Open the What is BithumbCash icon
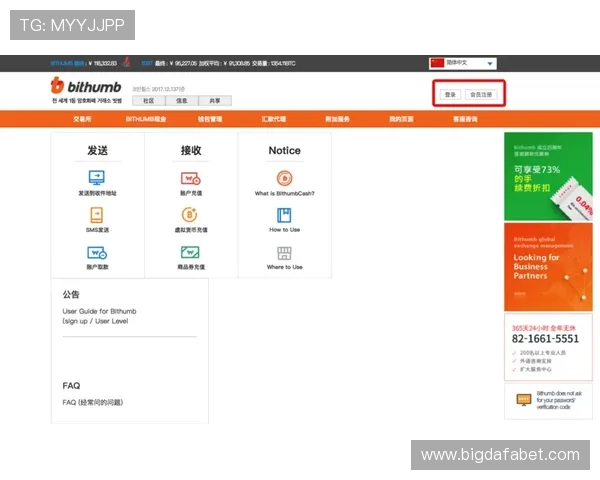This screenshot has width=600, height=480. pos(284,178)
